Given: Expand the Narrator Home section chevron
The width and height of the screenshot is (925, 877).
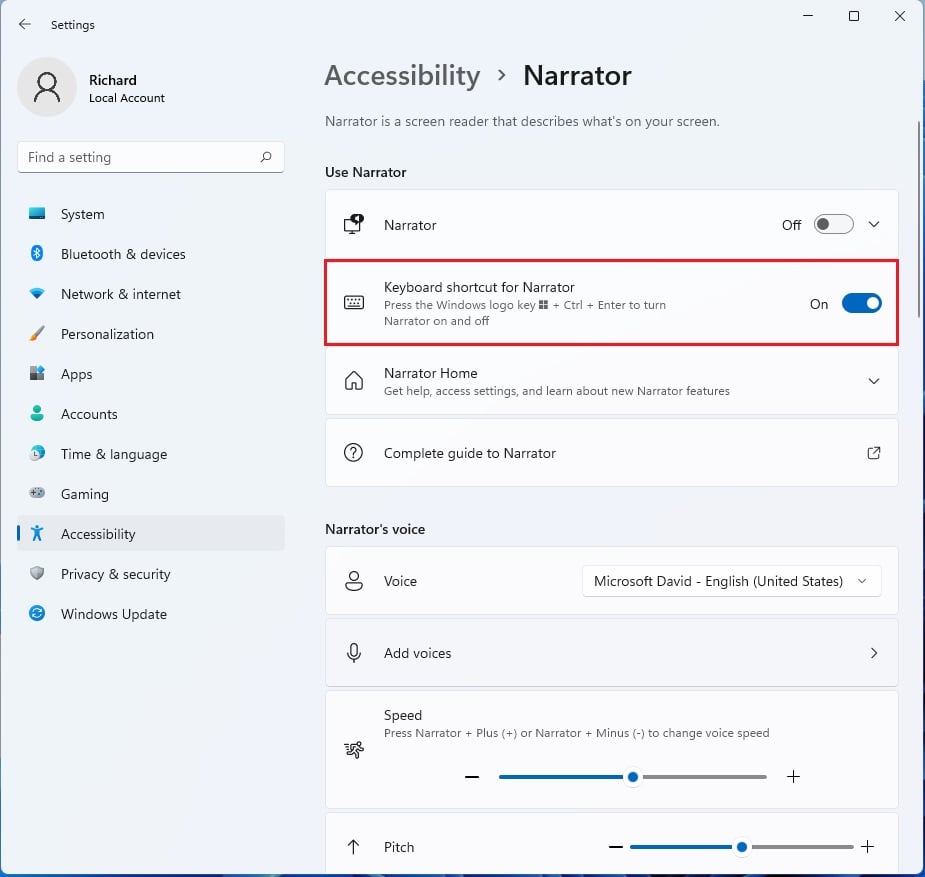Looking at the screenshot, I should [x=874, y=381].
